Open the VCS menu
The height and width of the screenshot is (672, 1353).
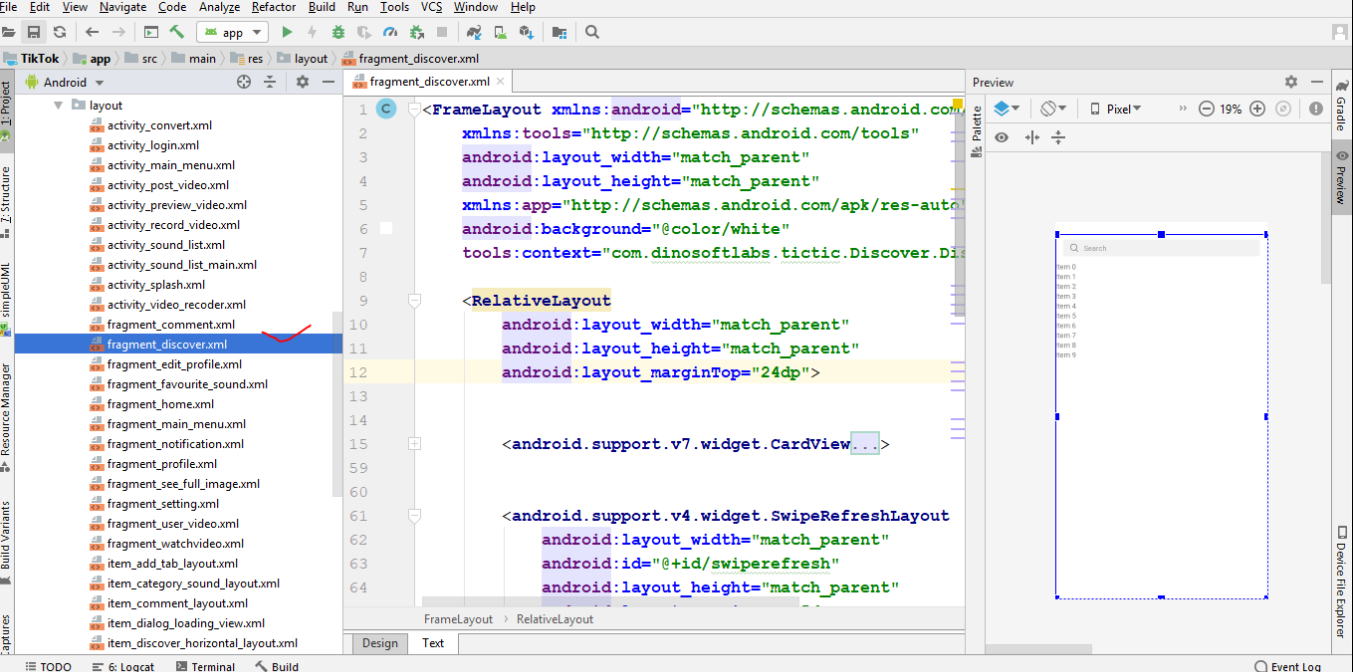431,7
